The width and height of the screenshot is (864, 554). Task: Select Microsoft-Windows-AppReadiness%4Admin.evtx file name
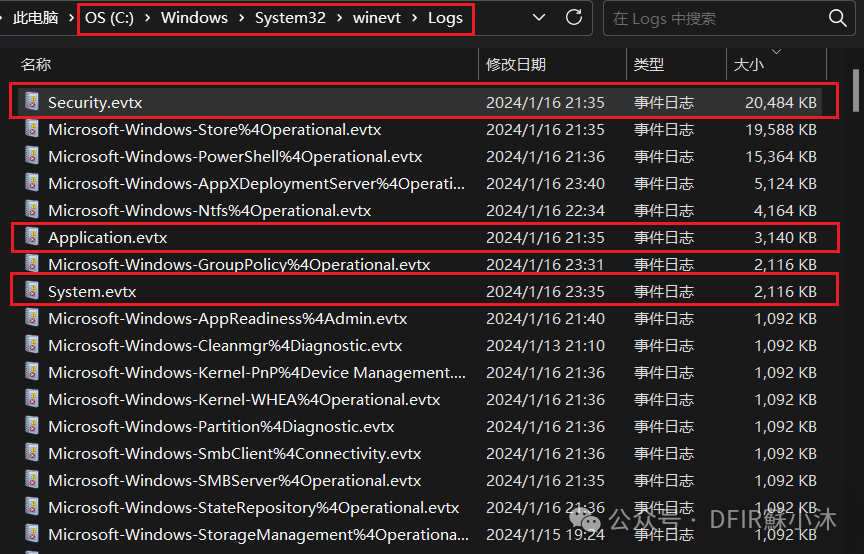[x=228, y=319]
